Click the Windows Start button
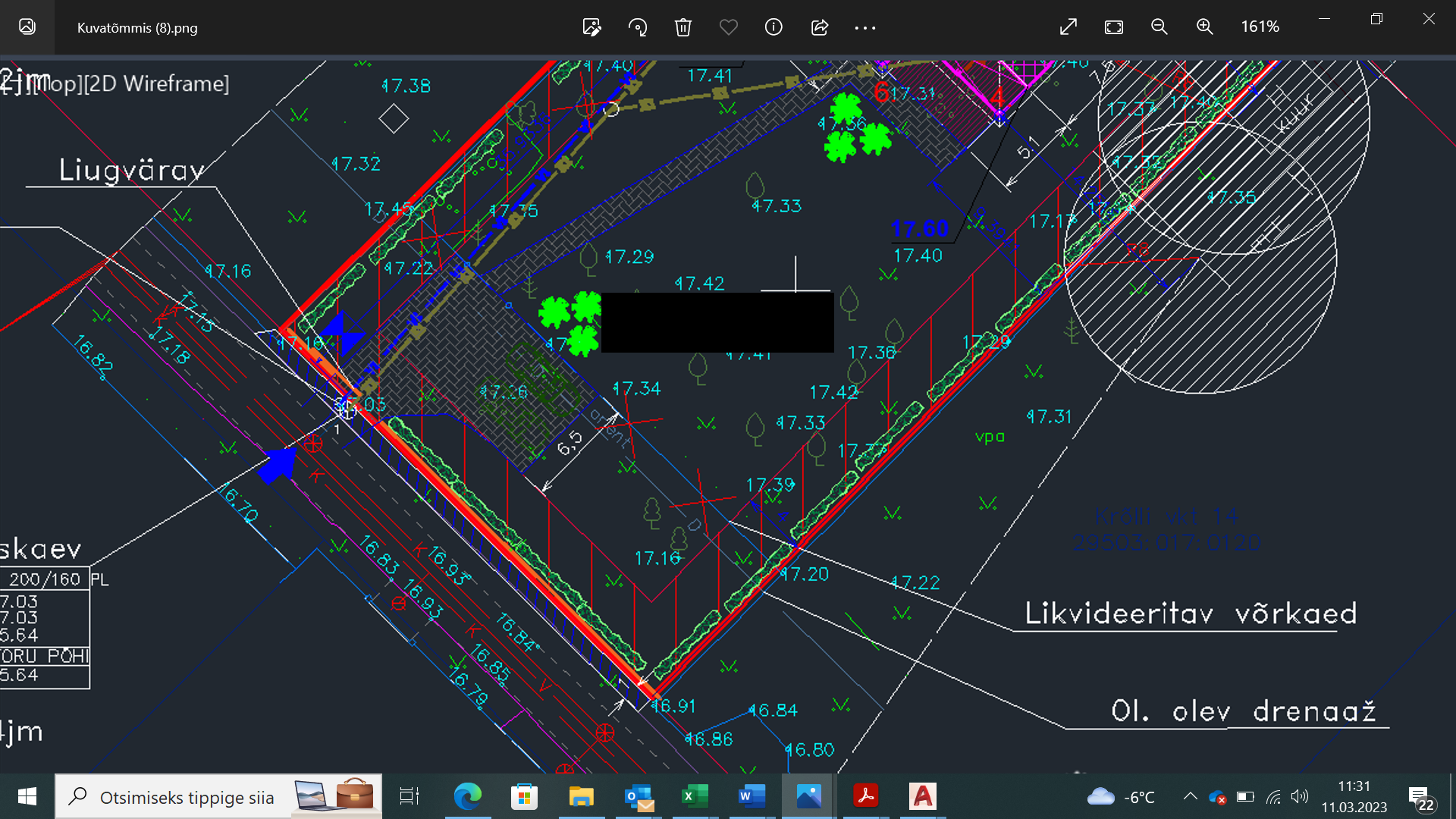The height and width of the screenshot is (819, 1456). point(27,796)
